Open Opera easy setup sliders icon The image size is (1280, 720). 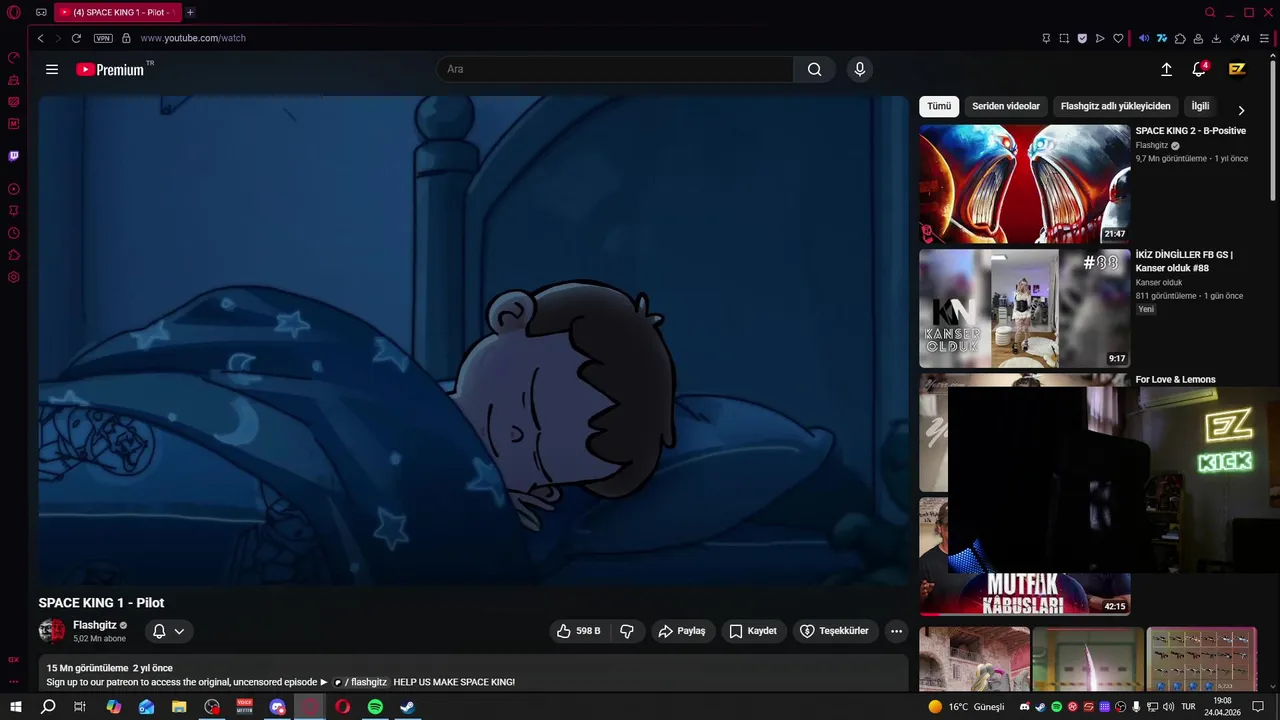pyautogui.click(x=1264, y=38)
